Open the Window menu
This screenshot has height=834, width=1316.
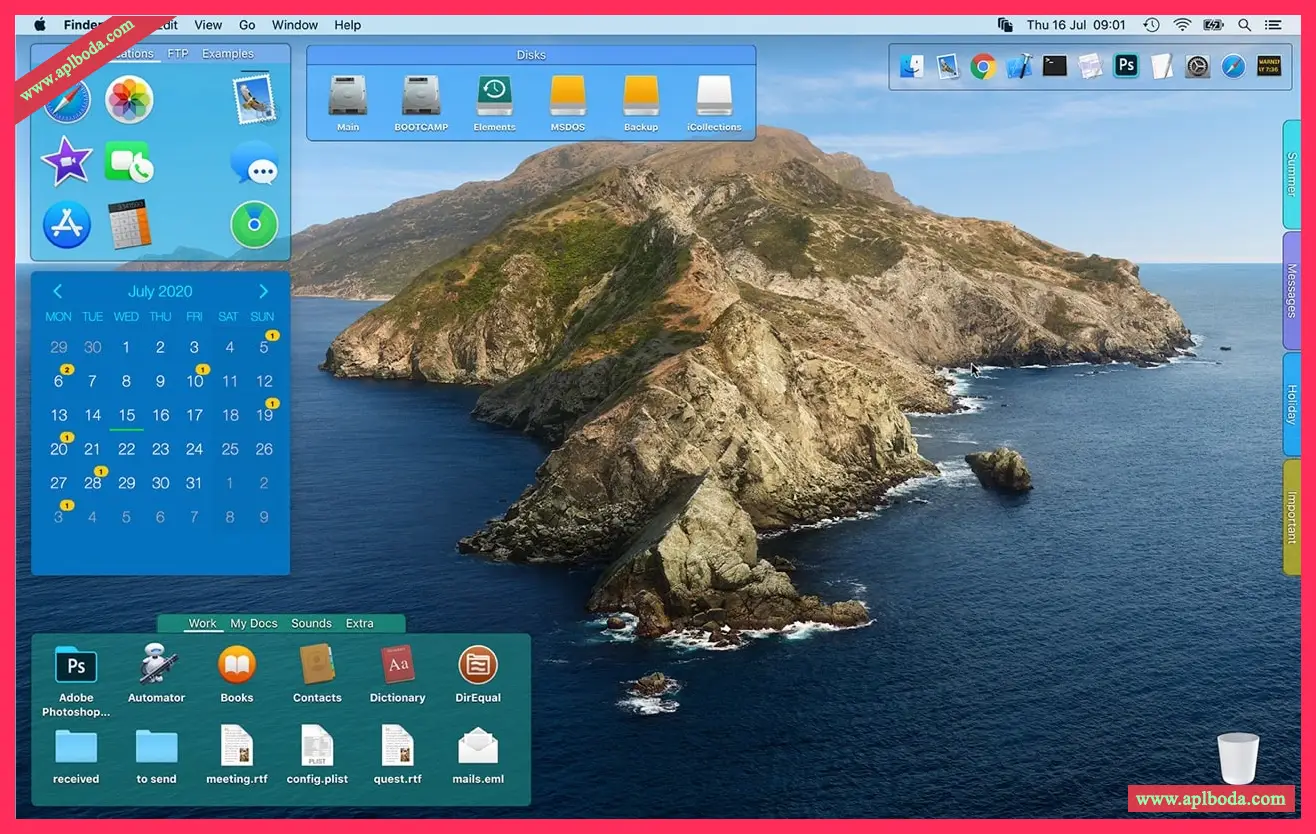coord(295,25)
